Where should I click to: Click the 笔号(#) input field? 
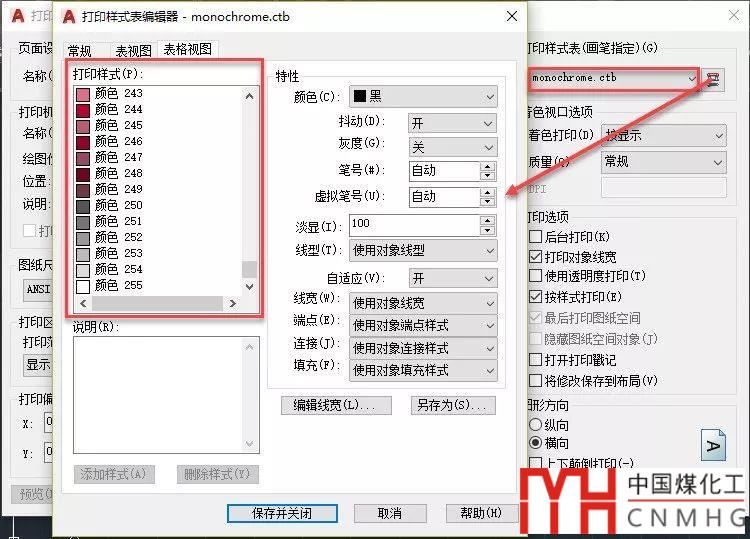(x=444, y=171)
